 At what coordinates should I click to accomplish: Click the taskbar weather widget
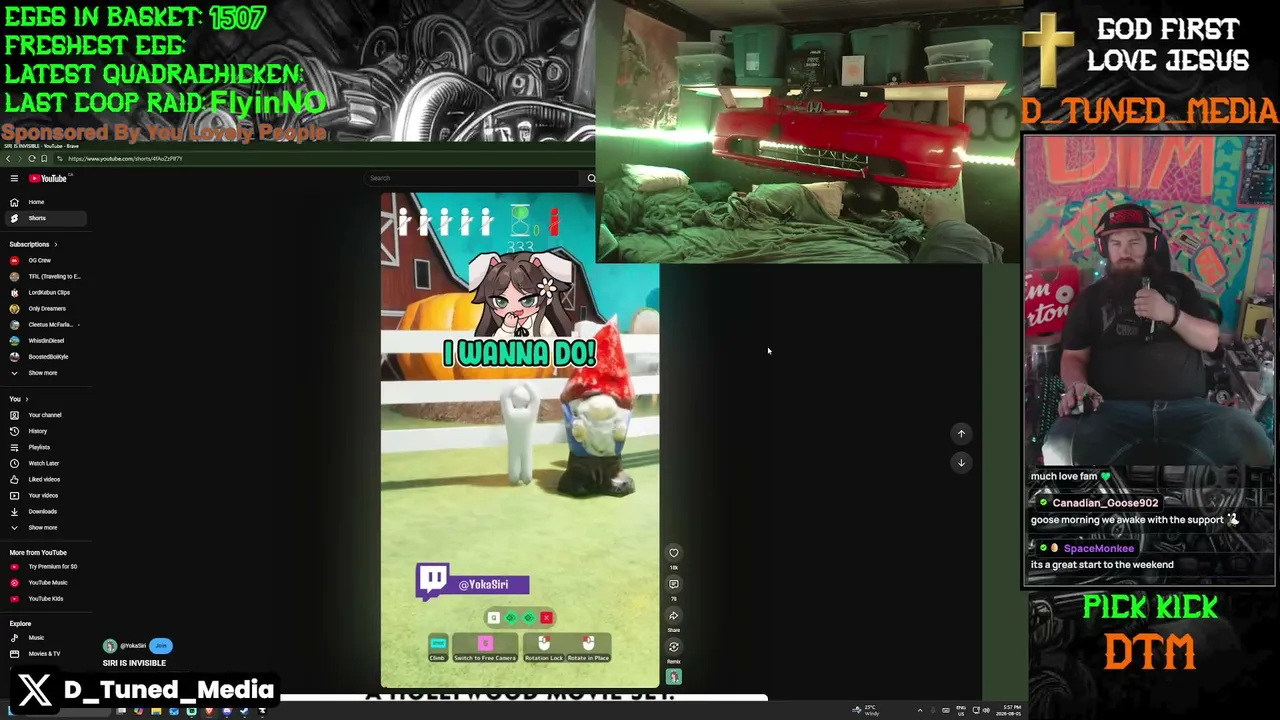[866, 711]
